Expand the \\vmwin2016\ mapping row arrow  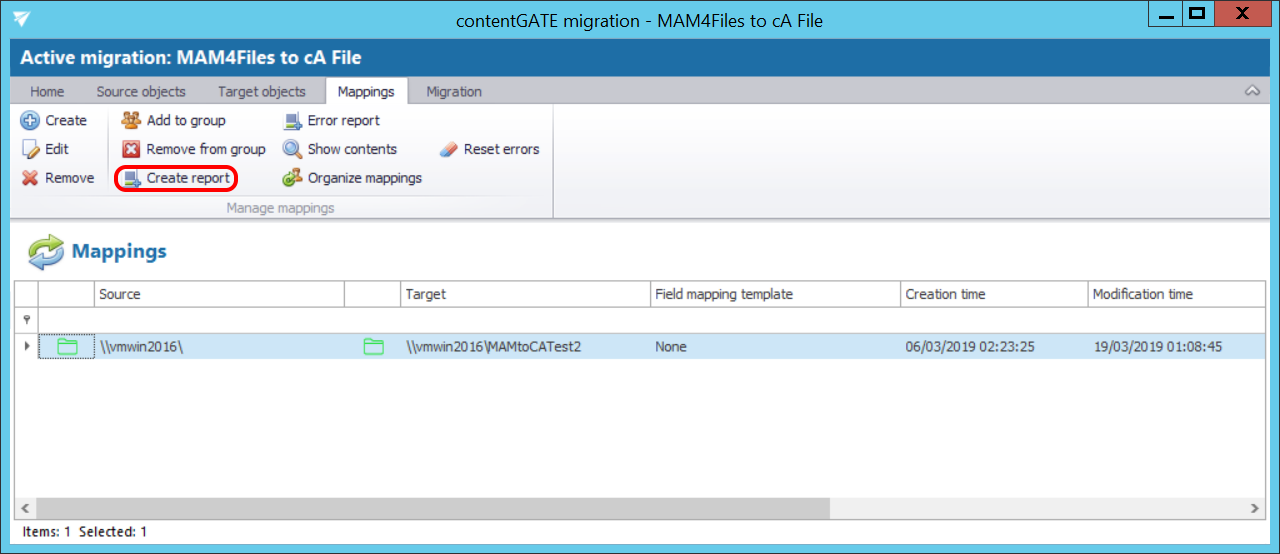(x=26, y=346)
